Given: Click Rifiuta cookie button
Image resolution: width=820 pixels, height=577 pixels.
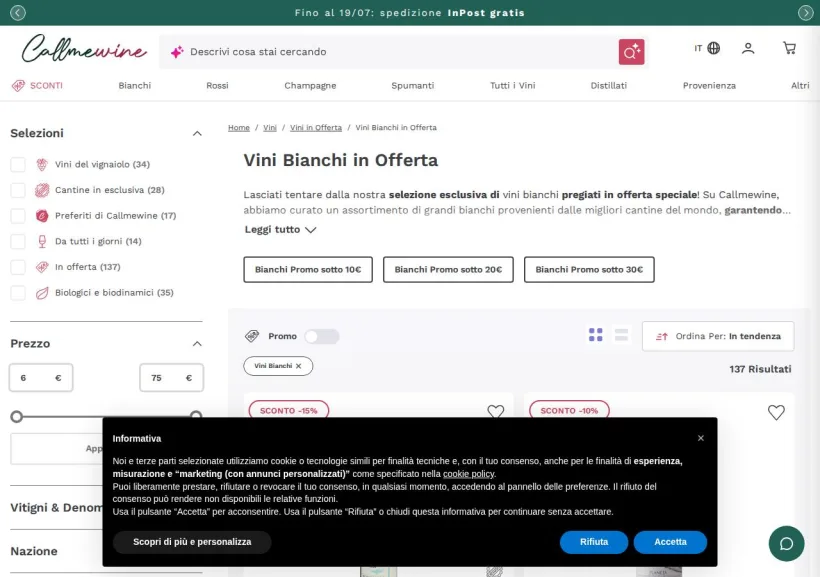Looking at the screenshot, I should pyautogui.click(x=594, y=542).
